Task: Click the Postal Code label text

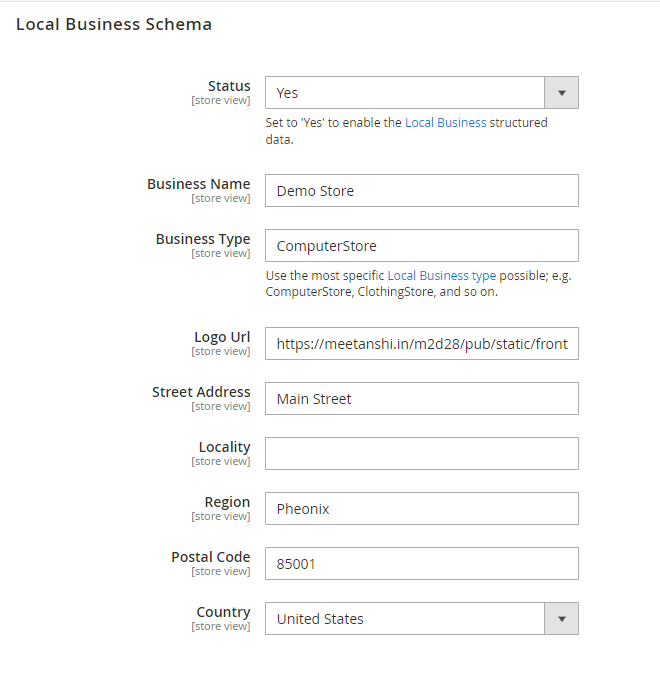Action: tap(211, 556)
